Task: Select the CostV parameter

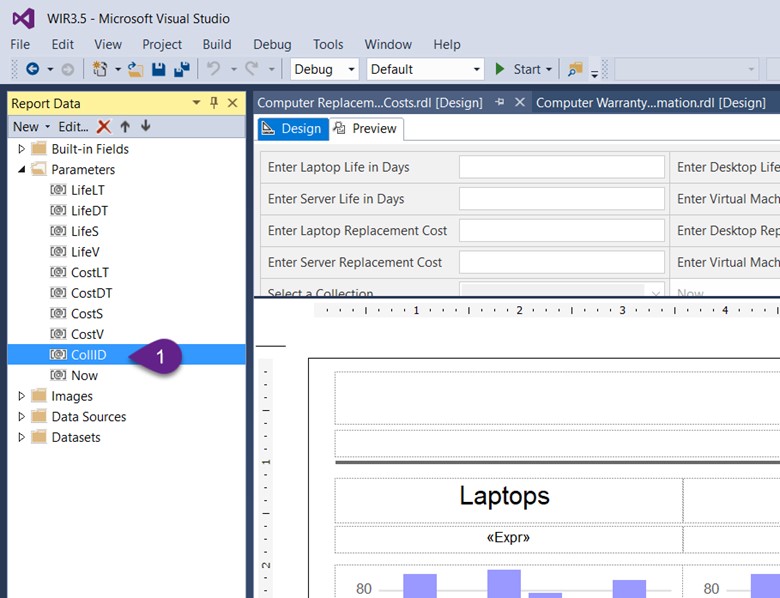Action: [x=88, y=334]
